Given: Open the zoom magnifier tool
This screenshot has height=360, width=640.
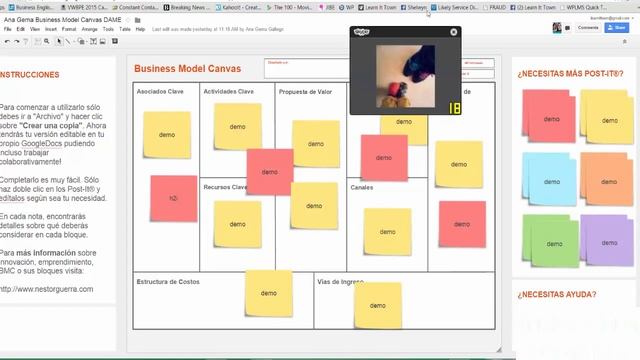Looking at the screenshot, I should (x=47, y=41).
